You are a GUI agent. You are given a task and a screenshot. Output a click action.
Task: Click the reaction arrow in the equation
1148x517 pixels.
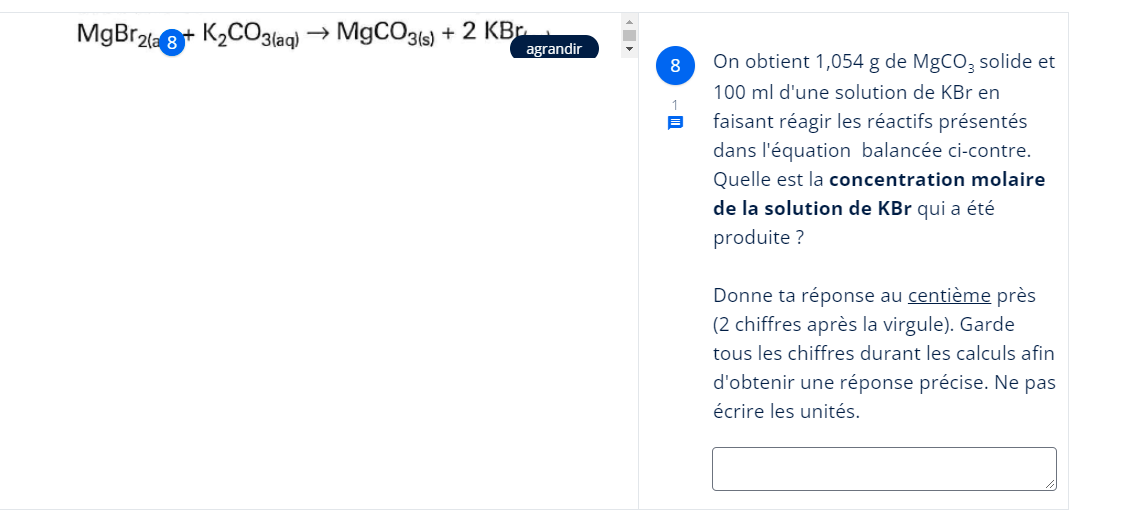coord(317,33)
